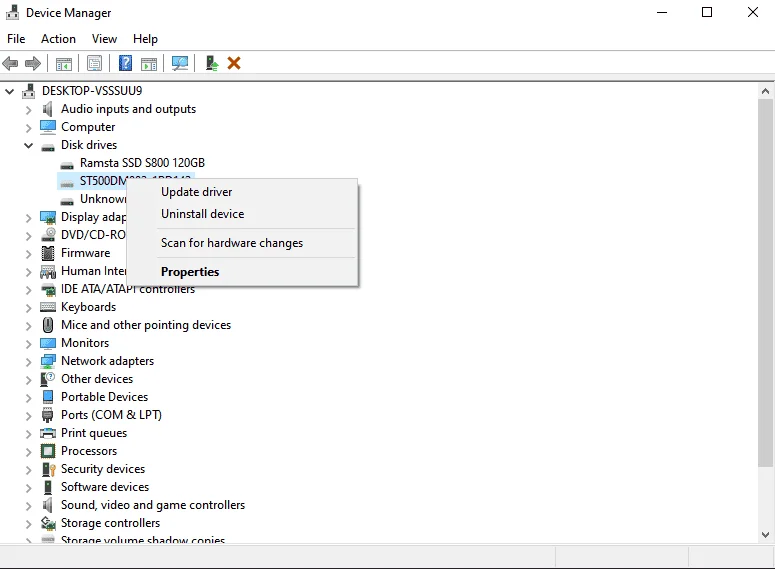Expand the Sound, video and game controllers chevron

[x=28, y=506]
